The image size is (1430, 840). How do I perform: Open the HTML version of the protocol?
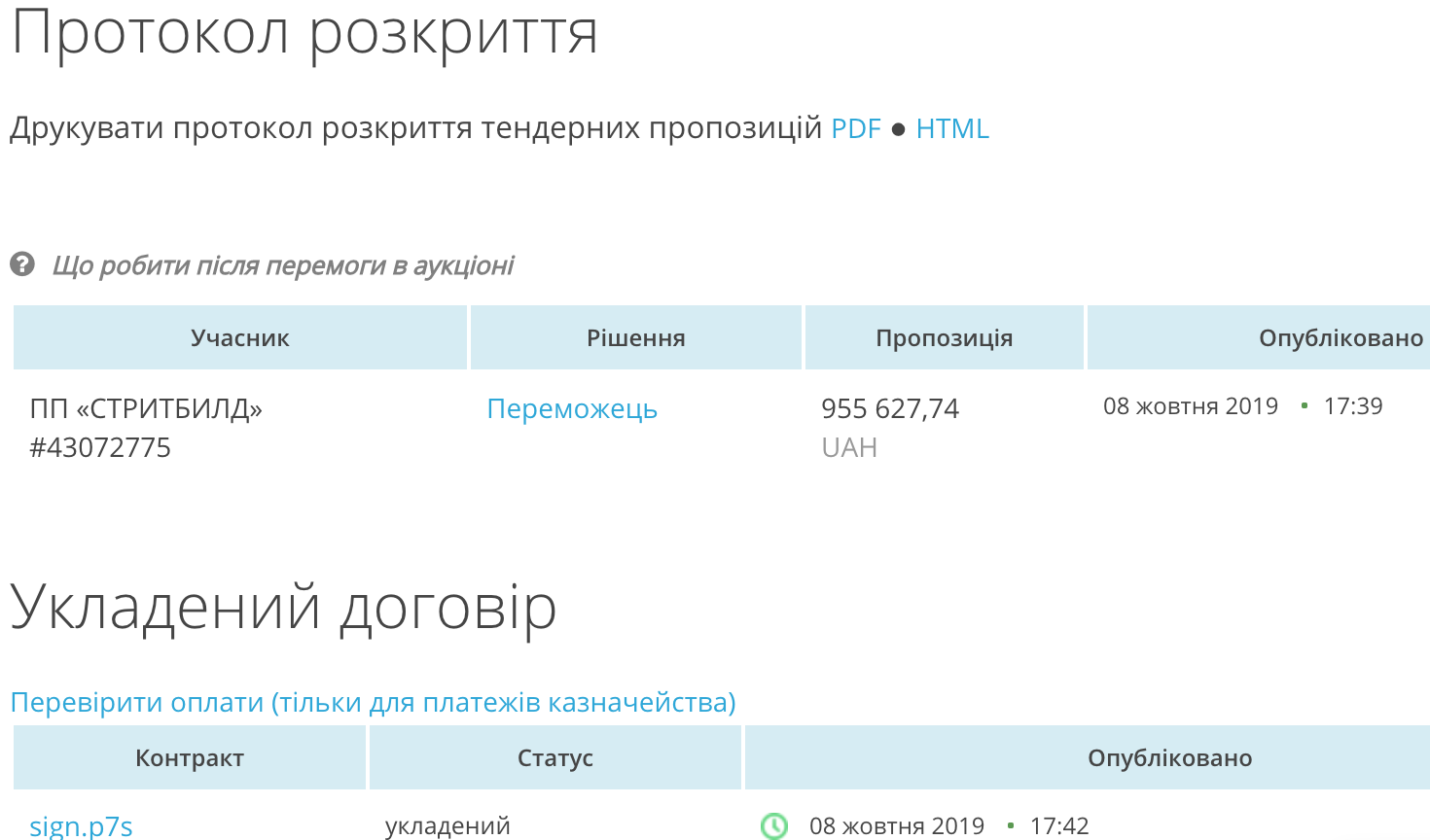[951, 128]
